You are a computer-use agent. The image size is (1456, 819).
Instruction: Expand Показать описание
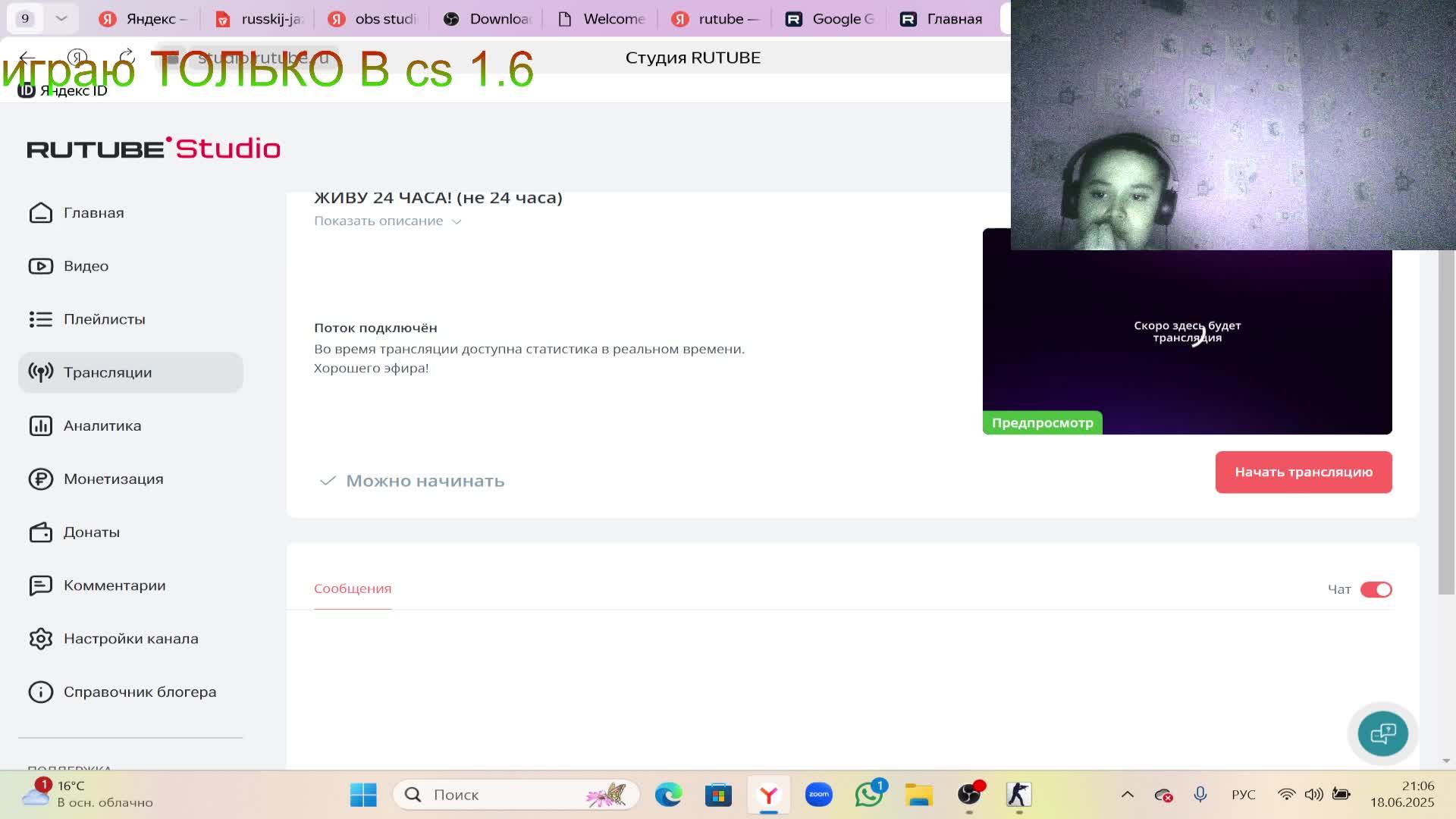point(388,221)
